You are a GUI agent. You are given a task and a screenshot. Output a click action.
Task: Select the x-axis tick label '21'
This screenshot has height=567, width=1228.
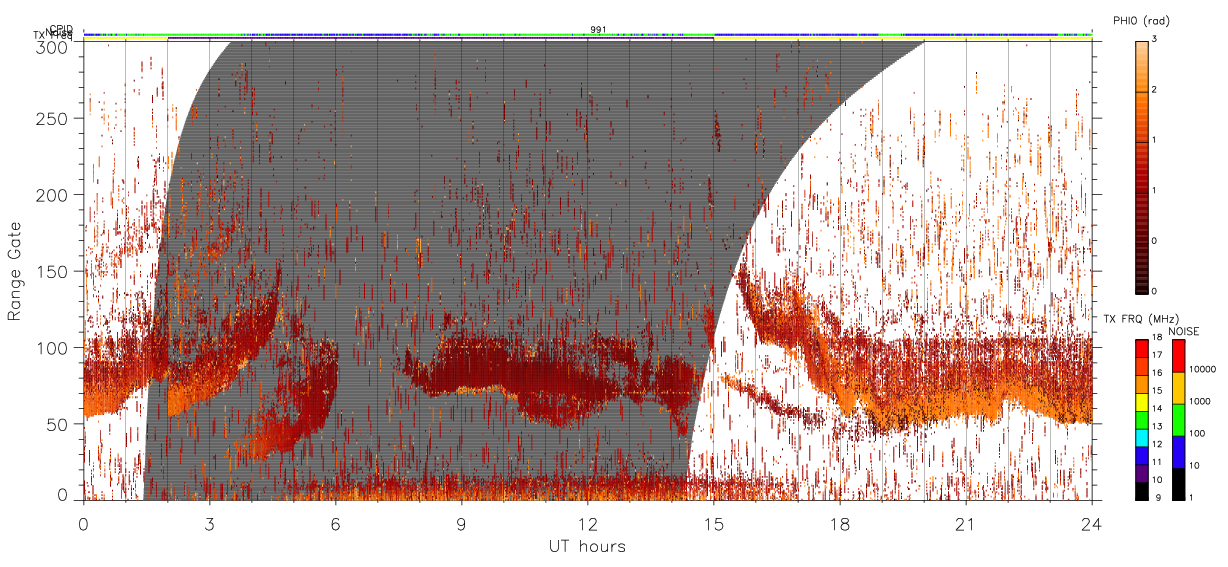point(965,523)
